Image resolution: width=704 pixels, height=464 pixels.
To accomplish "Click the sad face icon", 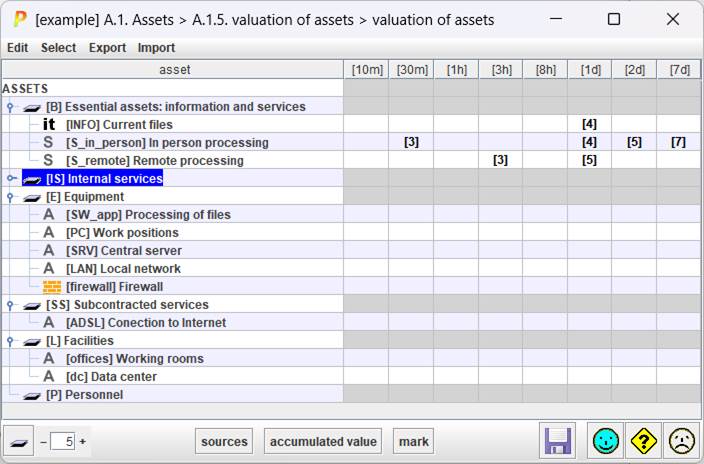I will pos(682,441).
